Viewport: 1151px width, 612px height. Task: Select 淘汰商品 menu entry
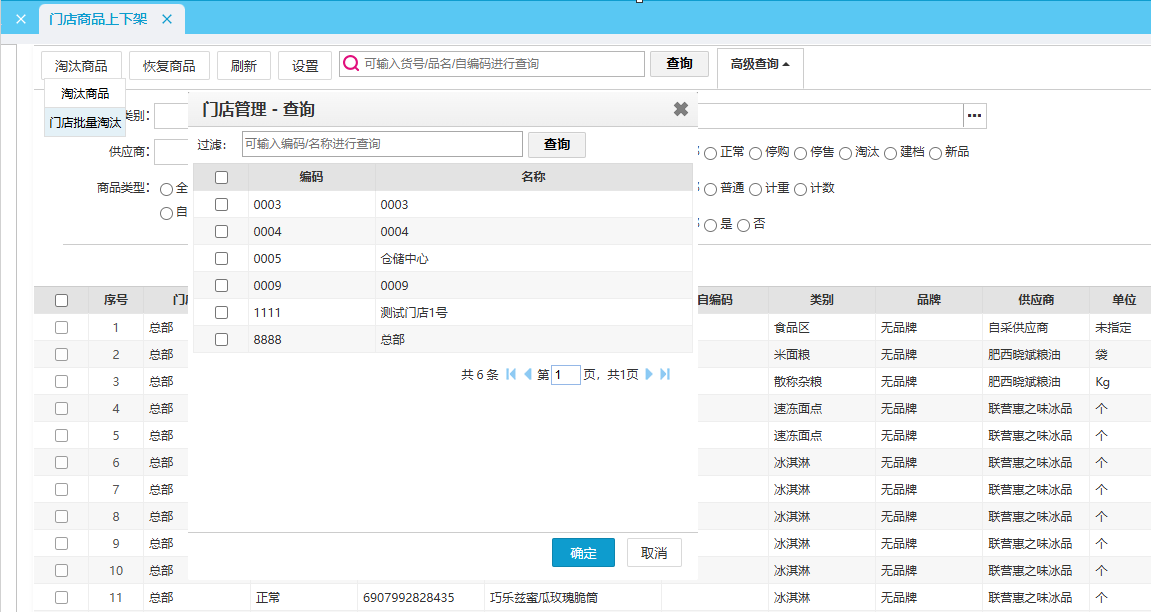pyautogui.click(x=85, y=93)
